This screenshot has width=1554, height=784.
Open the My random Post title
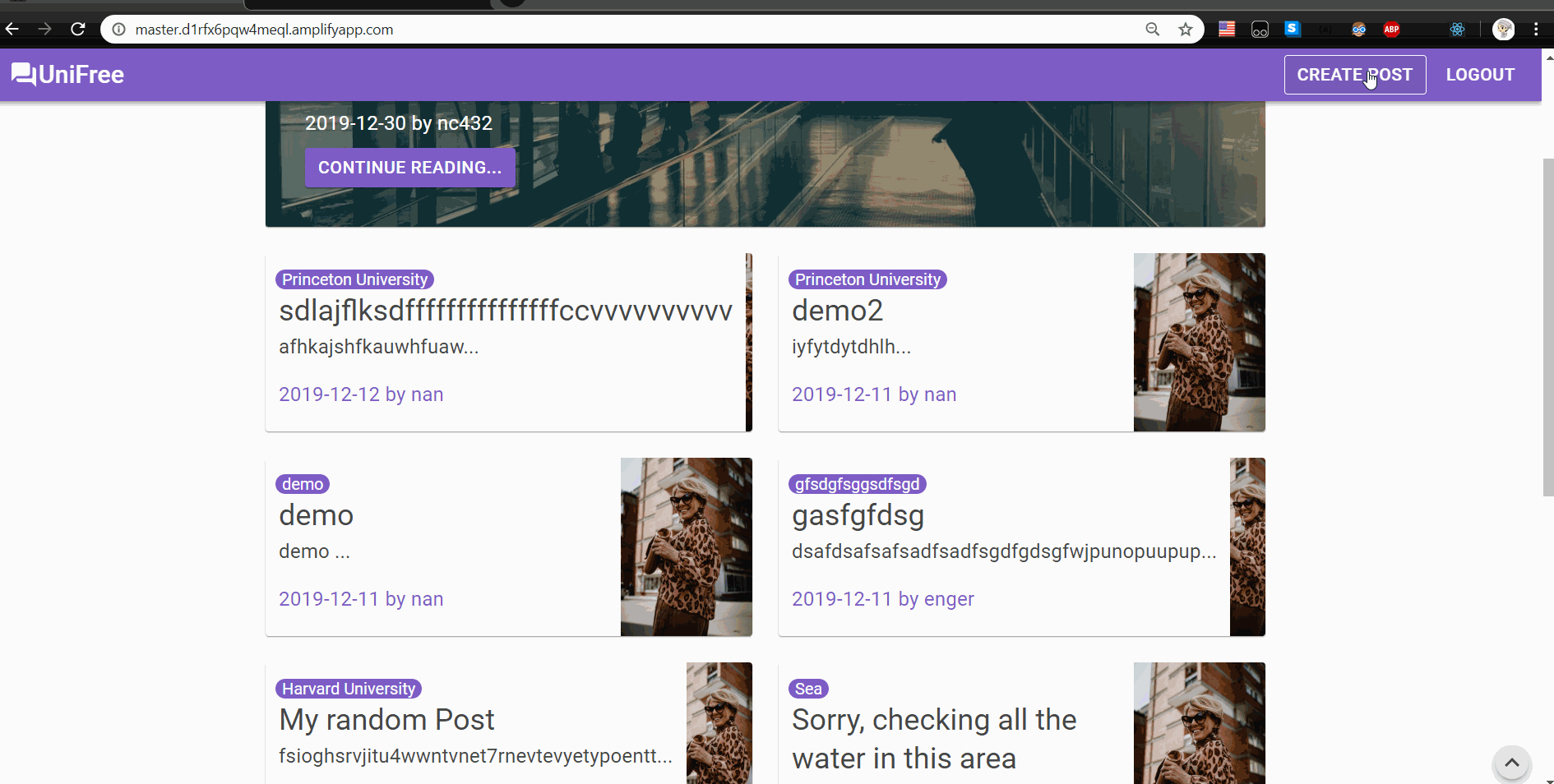tap(386, 720)
